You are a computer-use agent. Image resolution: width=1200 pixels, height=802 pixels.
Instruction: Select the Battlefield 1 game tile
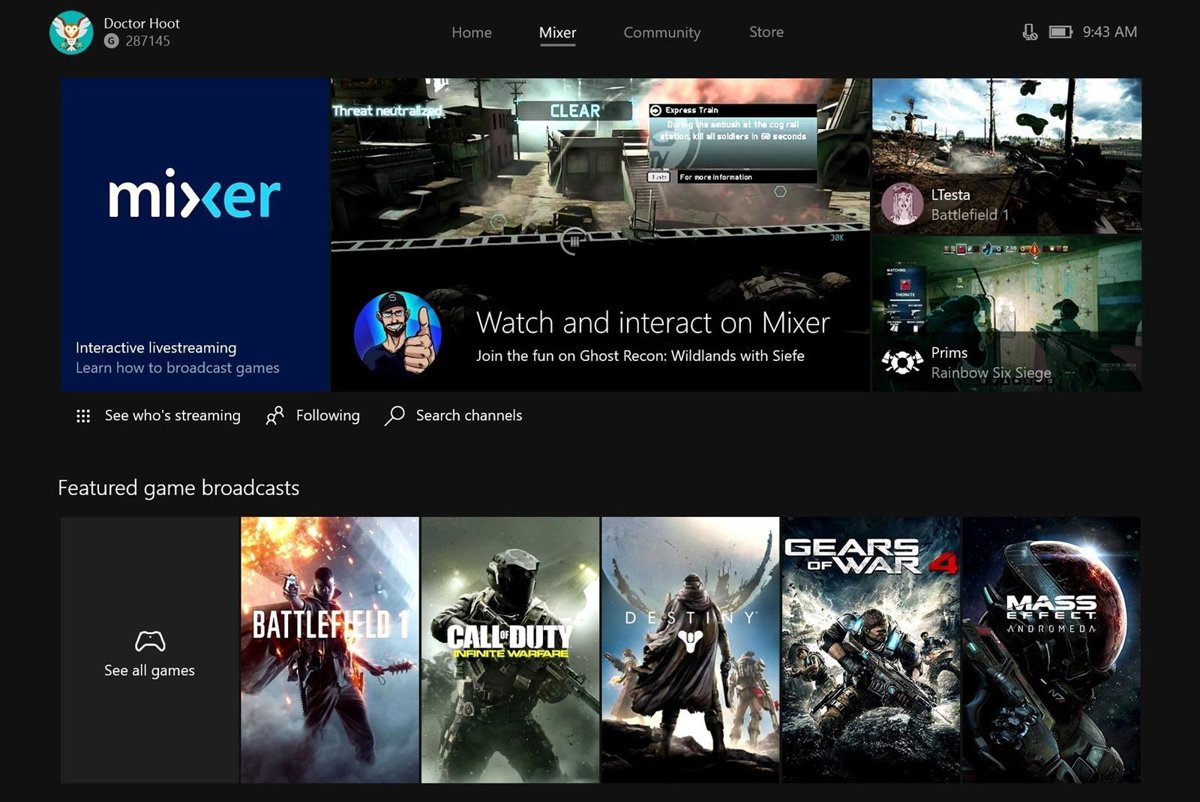tap(330, 649)
